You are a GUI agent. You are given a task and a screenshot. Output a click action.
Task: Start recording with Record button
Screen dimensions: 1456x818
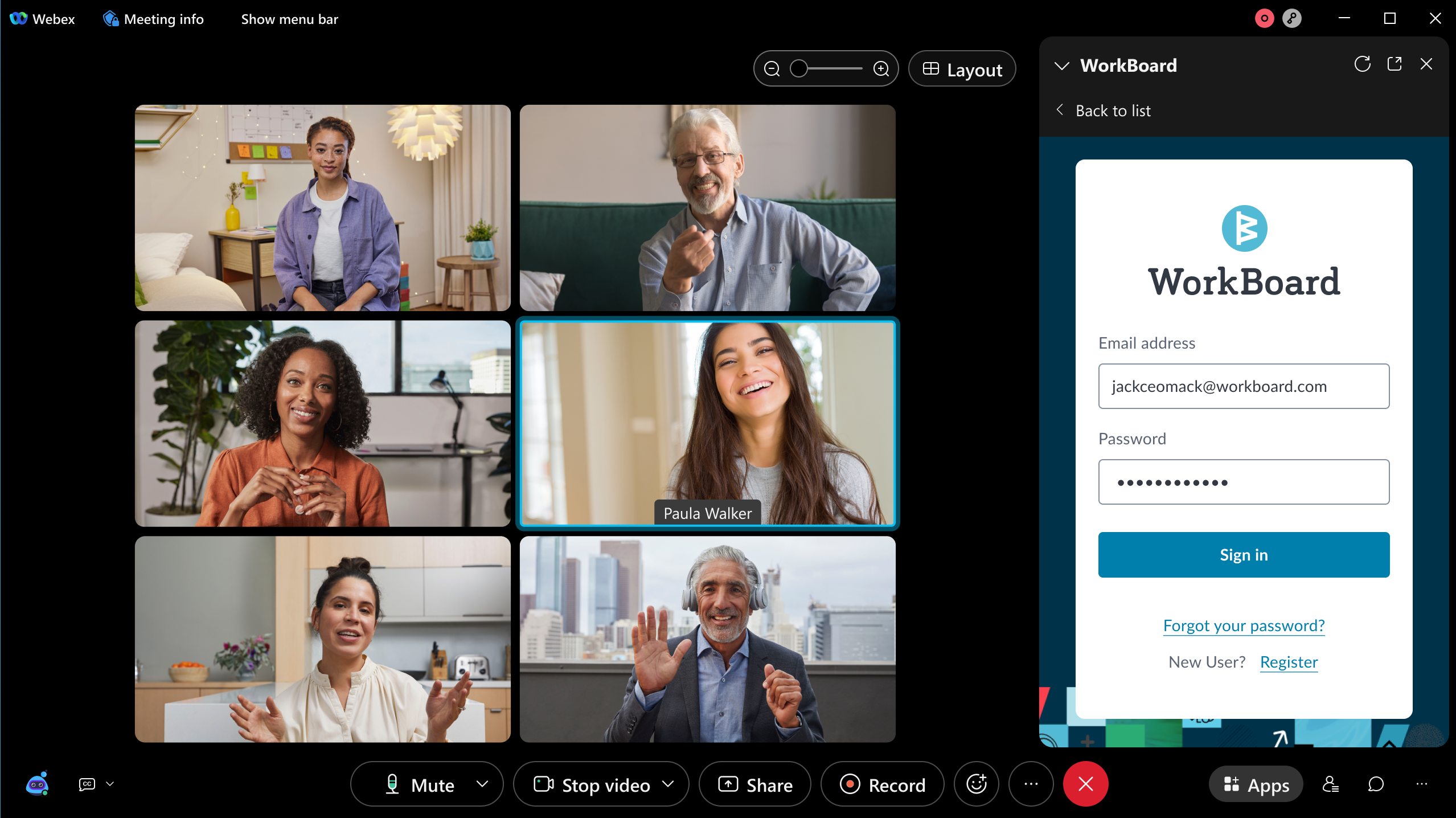pyautogui.click(x=882, y=784)
